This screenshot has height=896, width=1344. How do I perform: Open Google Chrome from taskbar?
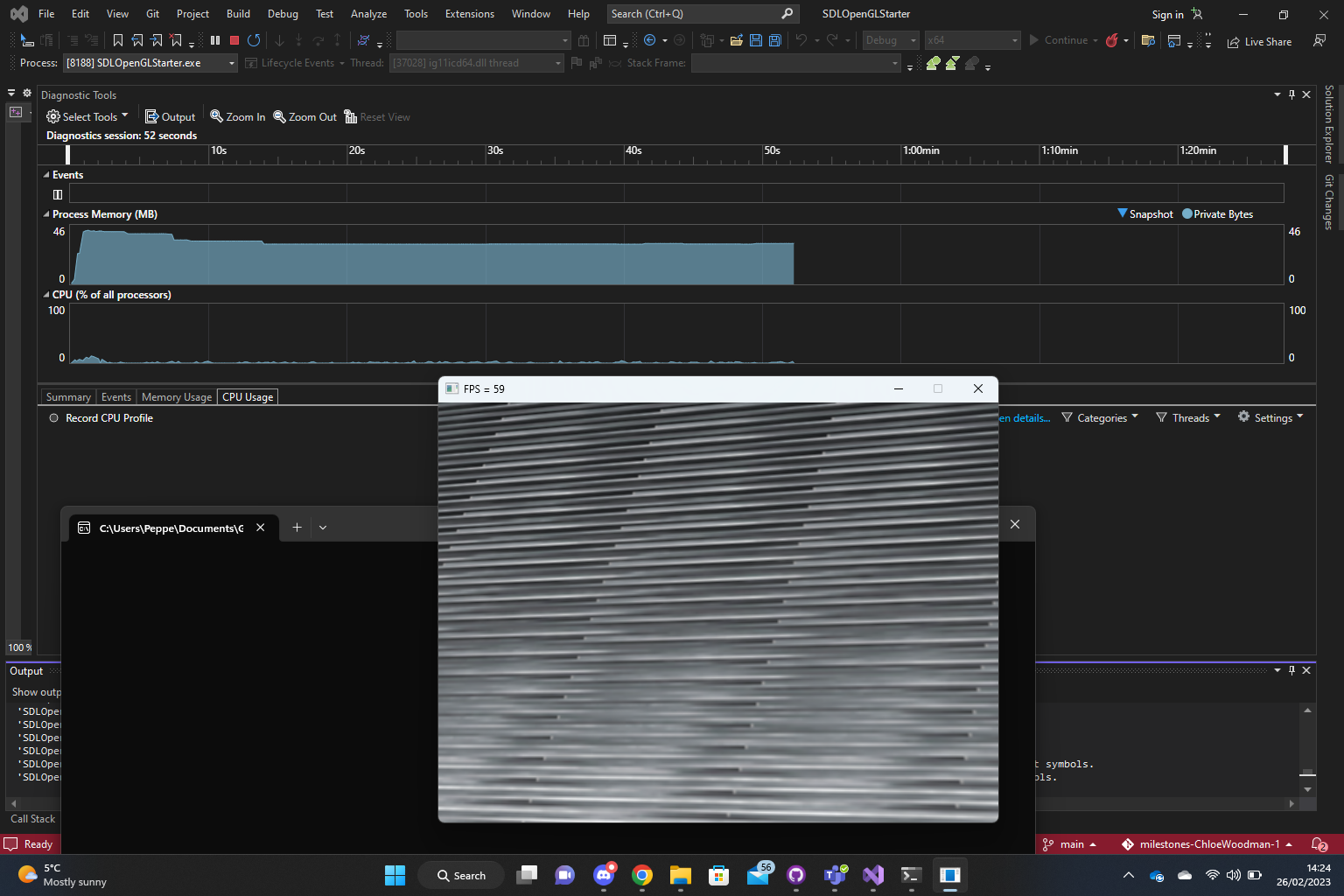642,875
